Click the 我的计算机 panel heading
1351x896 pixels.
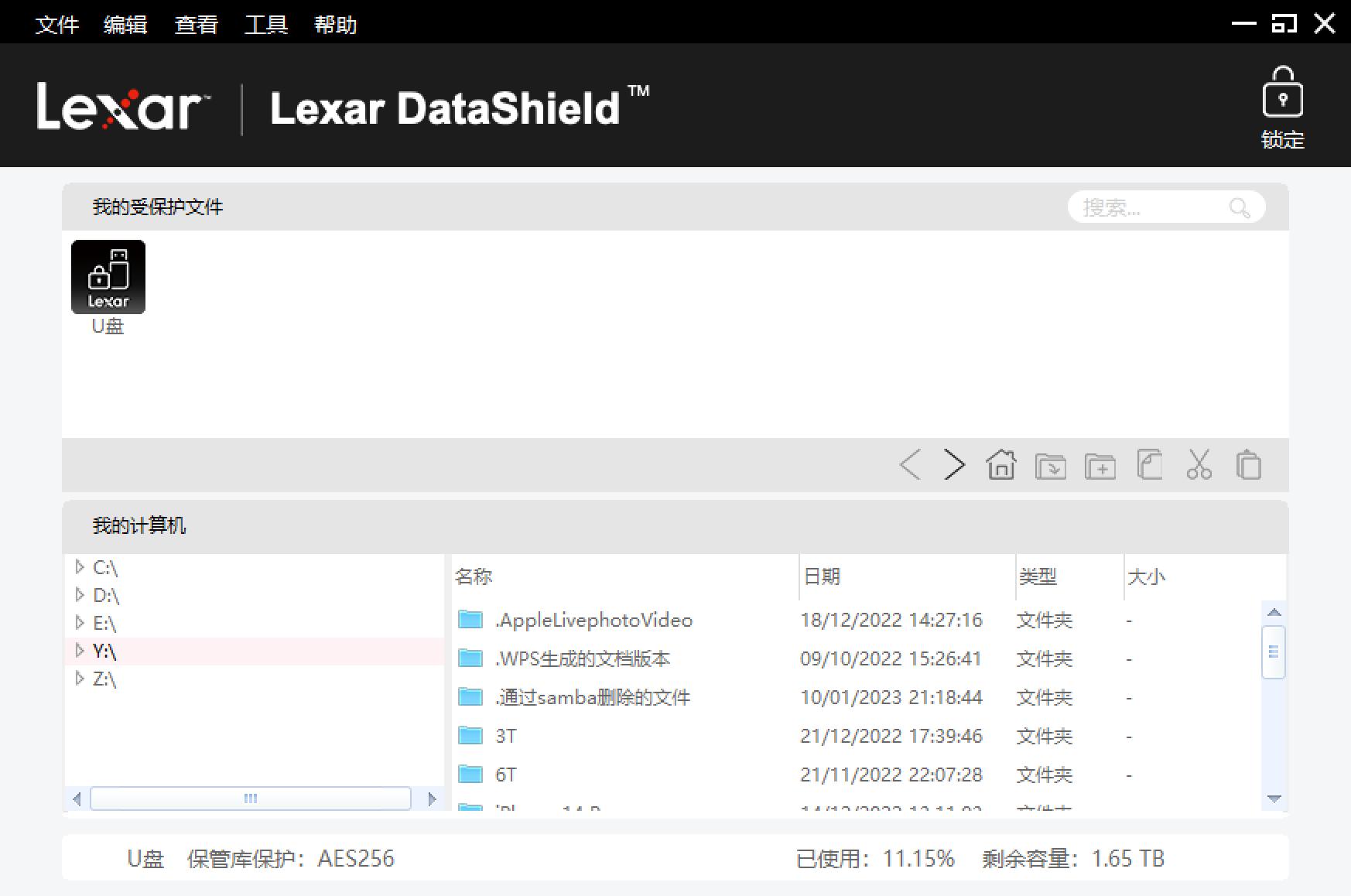click(x=139, y=525)
